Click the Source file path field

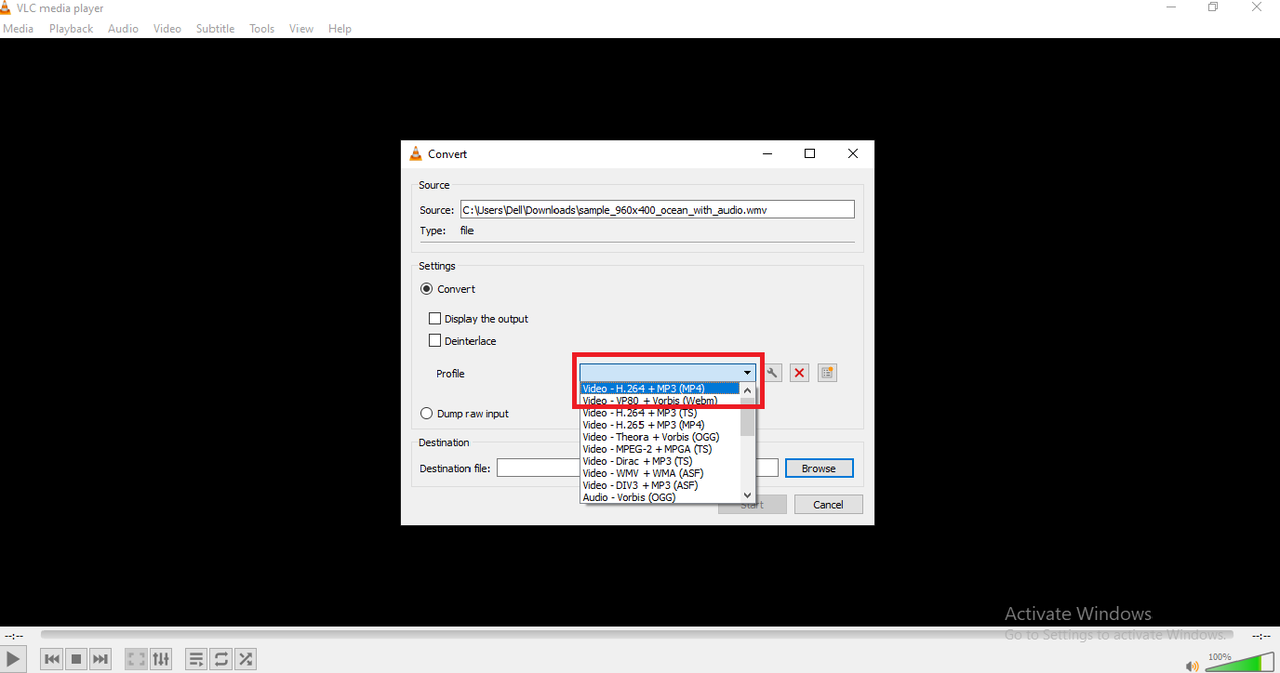coord(657,210)
